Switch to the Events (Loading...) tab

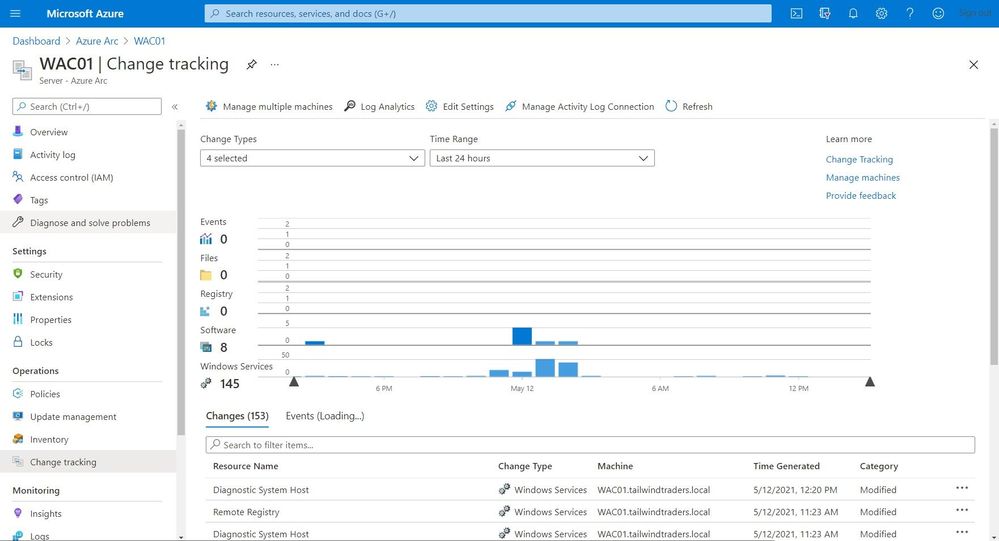point(325,416)
